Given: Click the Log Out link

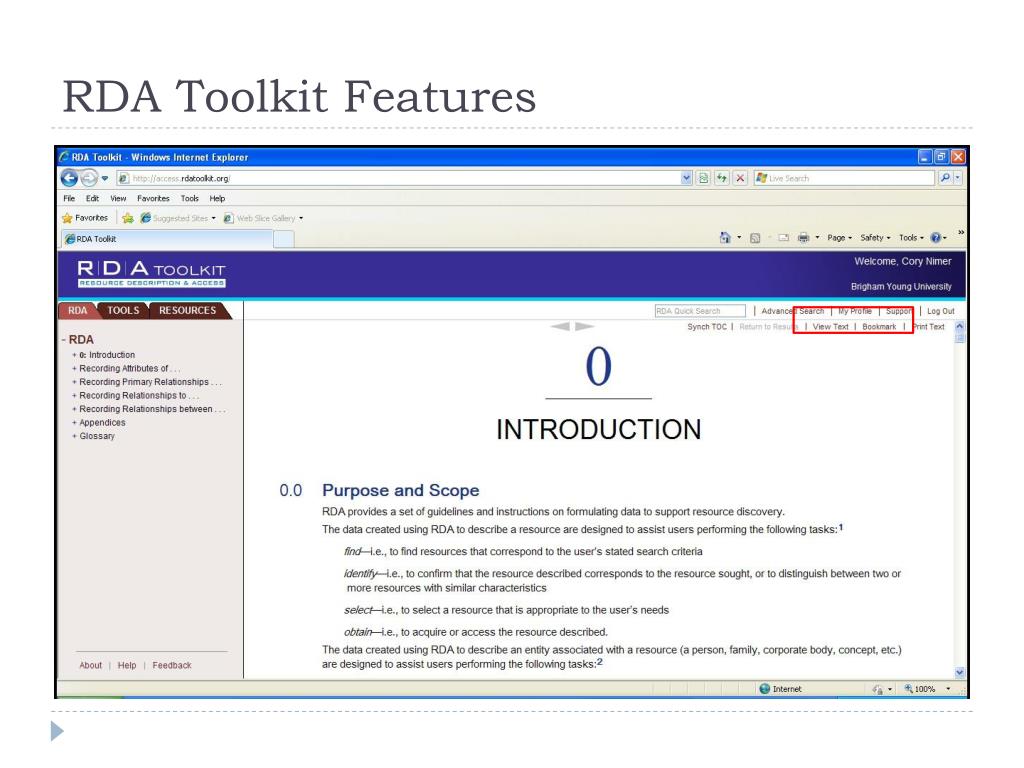Looking at the screenshot, I should click(x=941, y=312).
